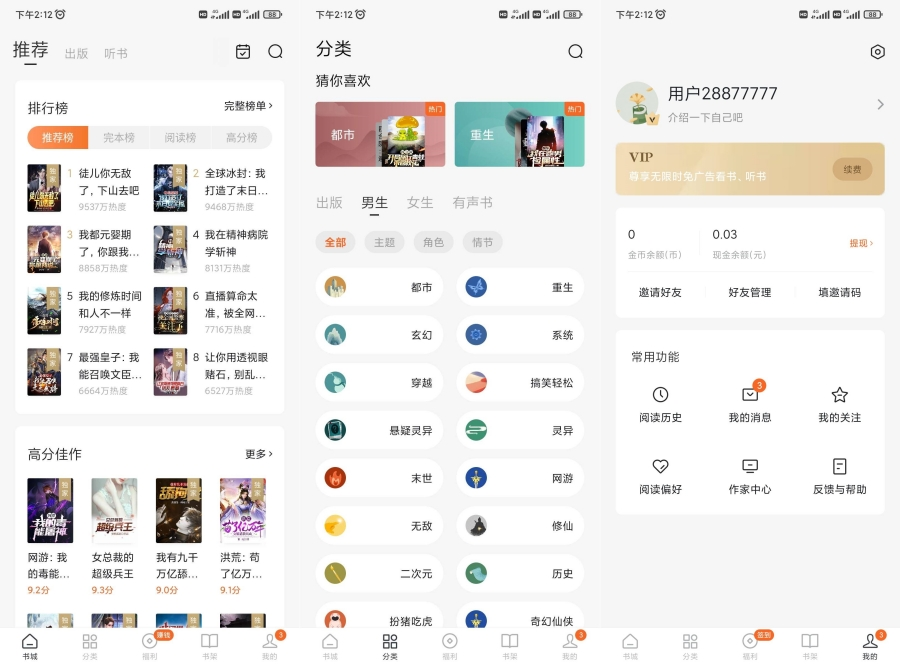Switch ranking list to 高分榜
Viewport: 900px width, 666px height.
click(x=241, y=138)
